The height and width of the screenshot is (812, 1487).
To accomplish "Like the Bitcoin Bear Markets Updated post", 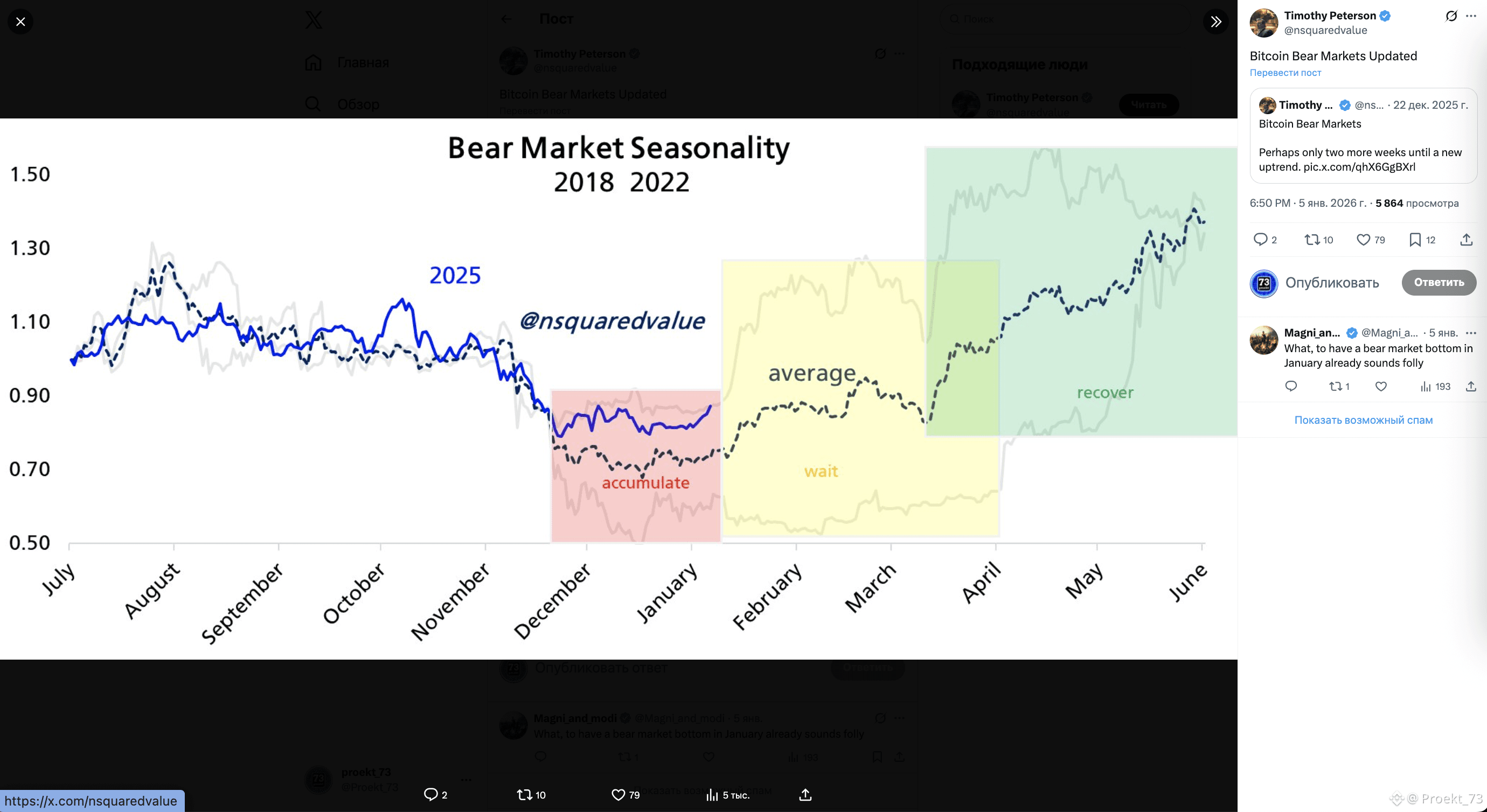I will coord(1364,240).
